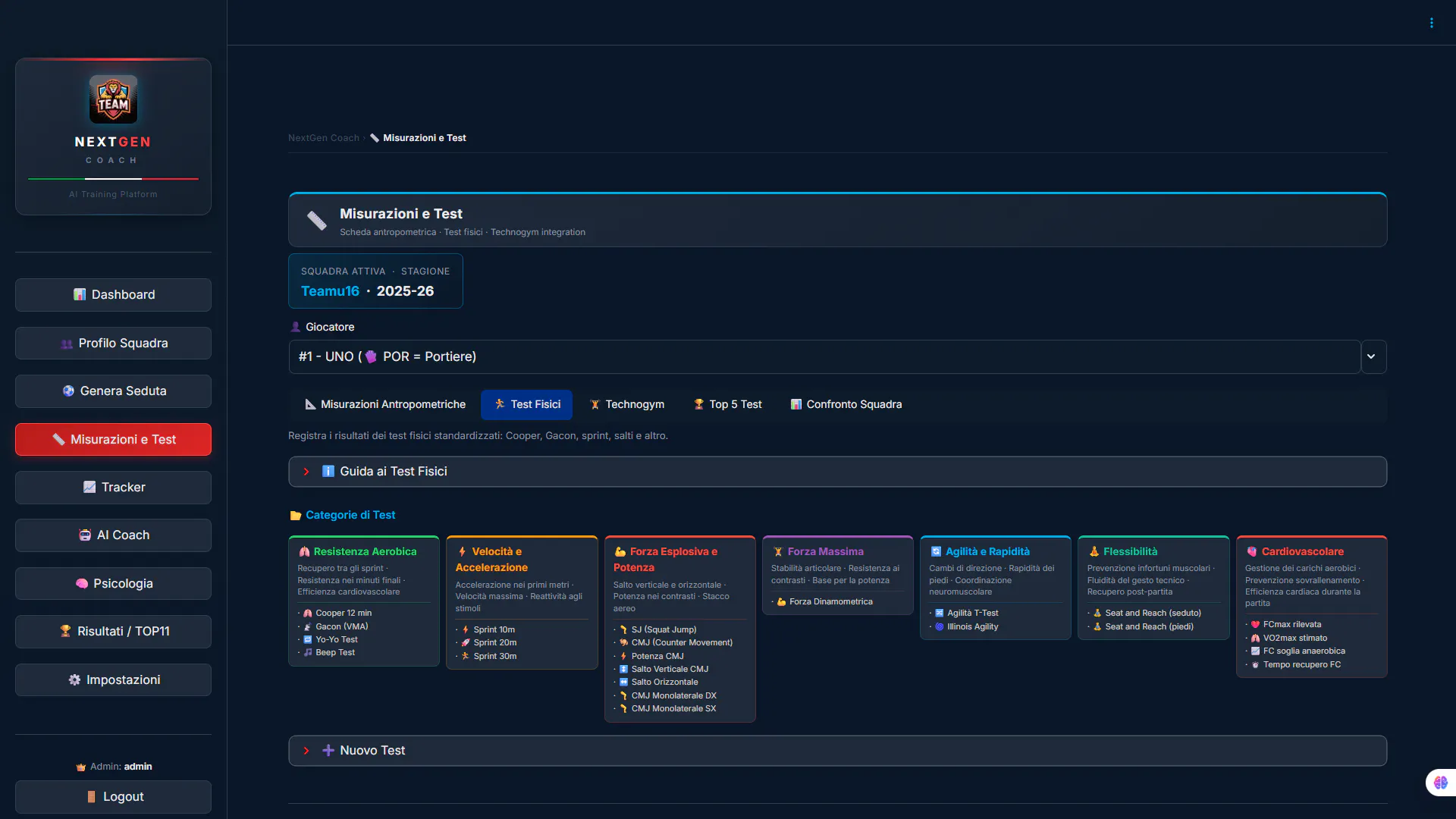Click the Agilità T-Test item
This screenshot has width=1456, height=819.
[966, 613]
